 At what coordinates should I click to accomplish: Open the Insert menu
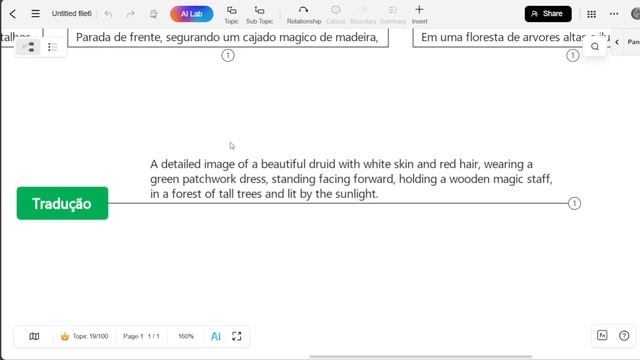coord(419,15)
